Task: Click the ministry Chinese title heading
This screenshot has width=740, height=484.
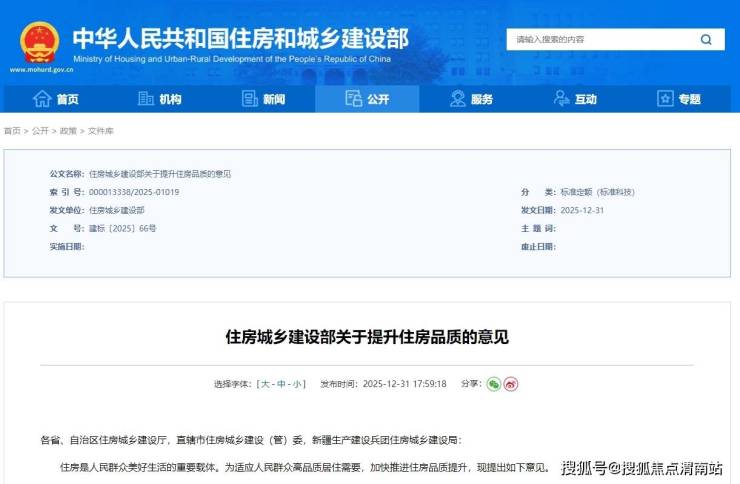Action: [x=240, y=38]
